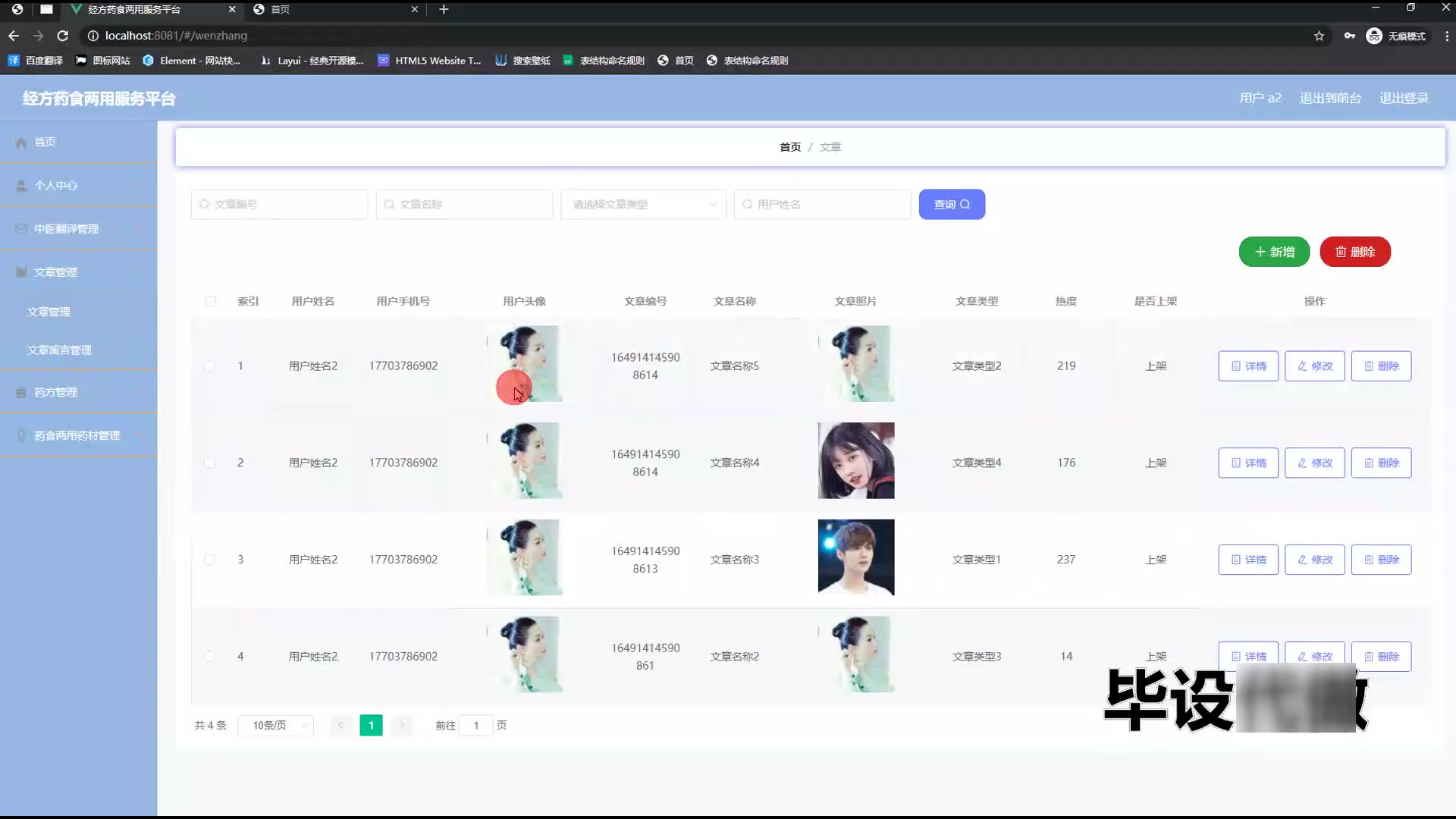
Task: Click 修改 for 文章名称4
Action: pos(1314,463)
